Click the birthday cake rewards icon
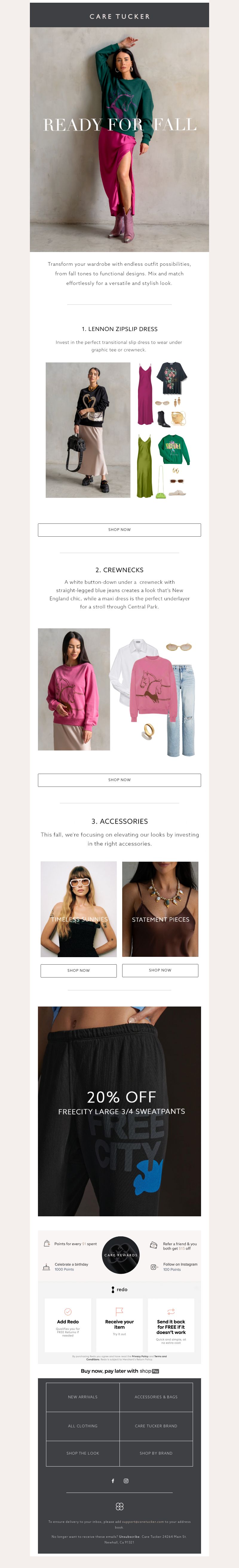 tap(46, 1267)
